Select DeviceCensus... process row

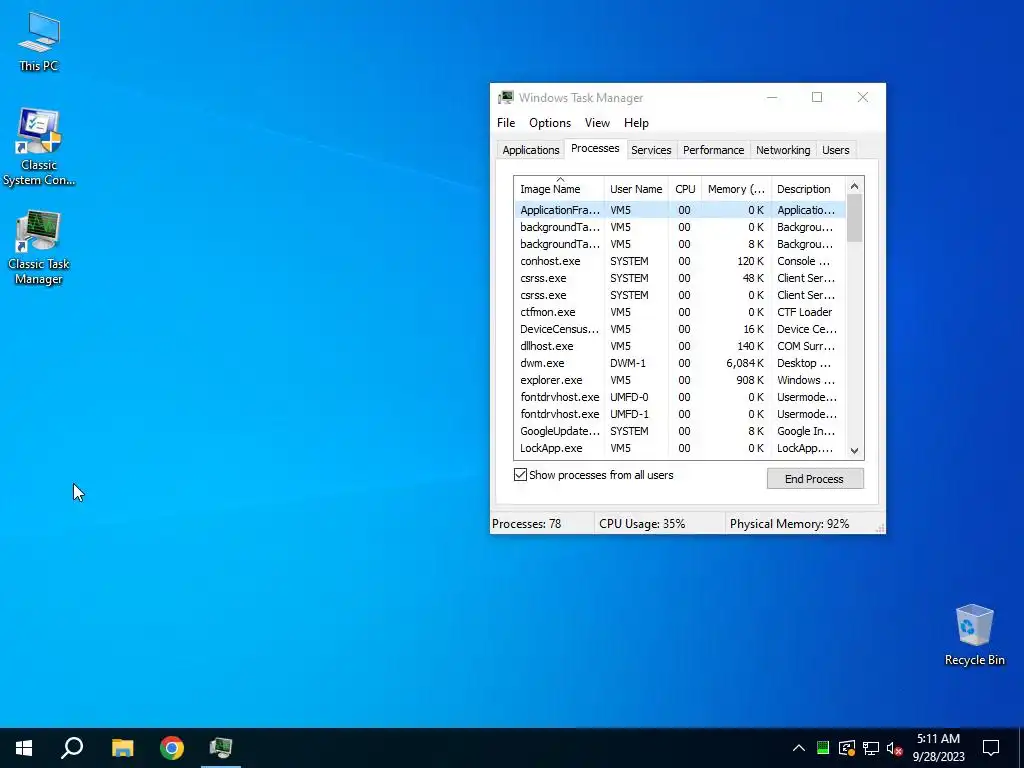click(679, 328)
